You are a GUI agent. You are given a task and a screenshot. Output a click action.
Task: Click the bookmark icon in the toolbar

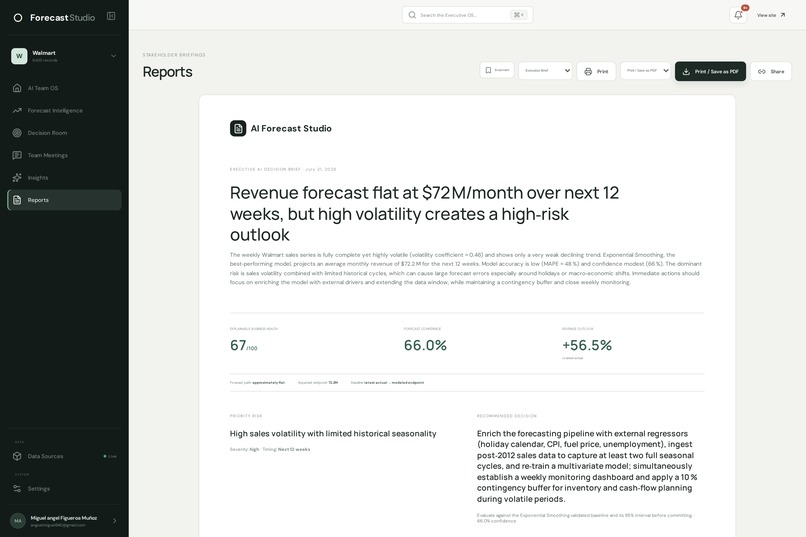(x=488, y=70)
